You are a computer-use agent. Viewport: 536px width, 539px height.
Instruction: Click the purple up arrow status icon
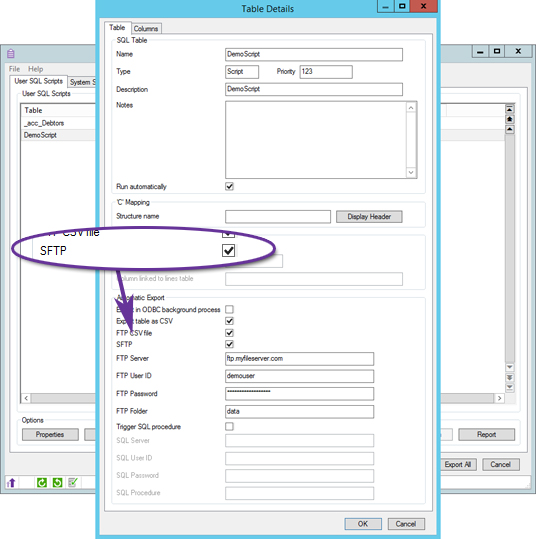(11, 483)
